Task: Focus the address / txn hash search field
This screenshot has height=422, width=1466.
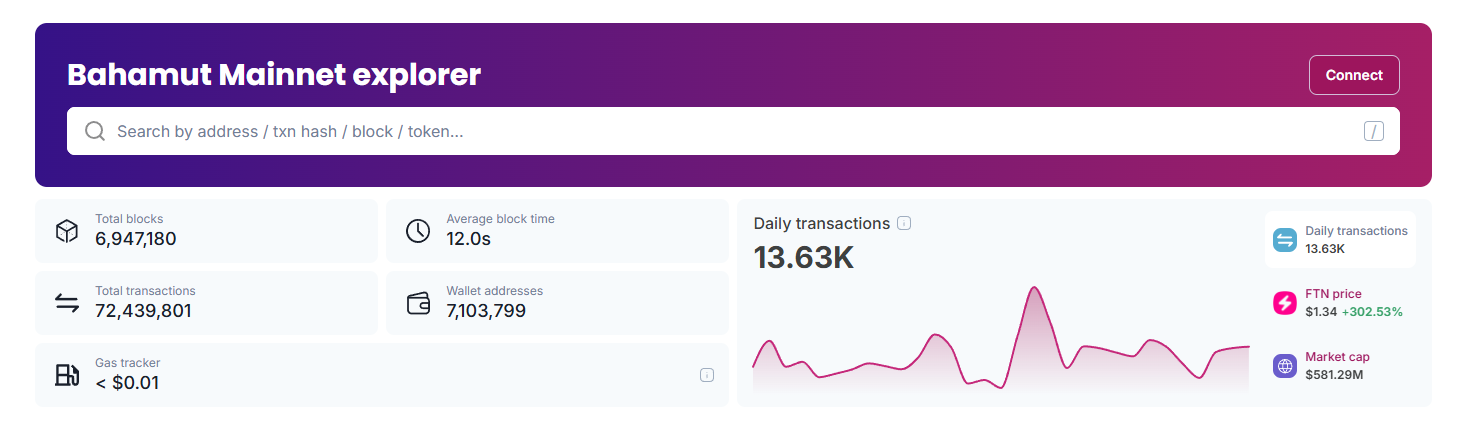Action: pyautogui.click(x=700, y=131)
